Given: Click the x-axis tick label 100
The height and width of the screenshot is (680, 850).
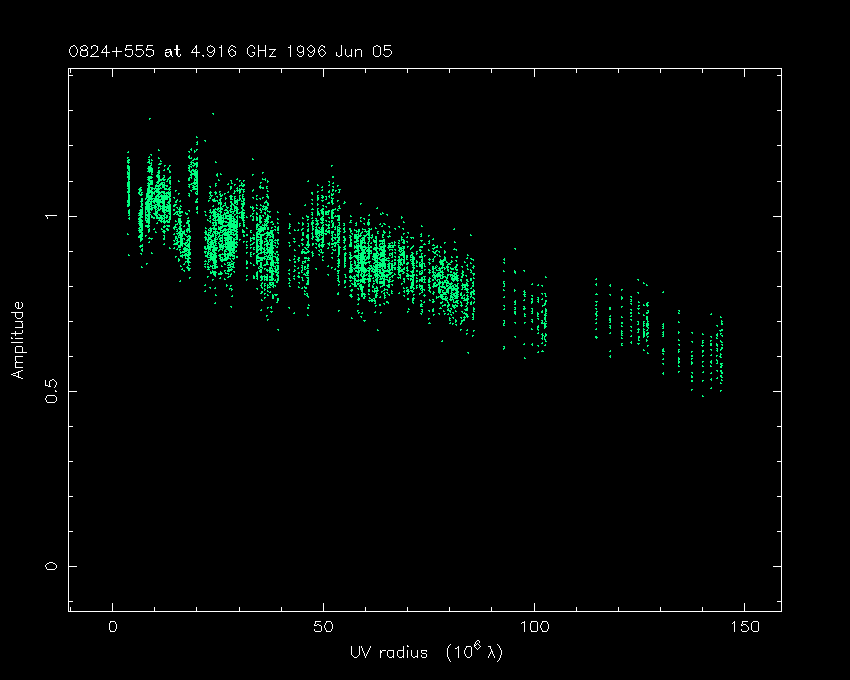Looking at the screenshot, I should (534, 627).
